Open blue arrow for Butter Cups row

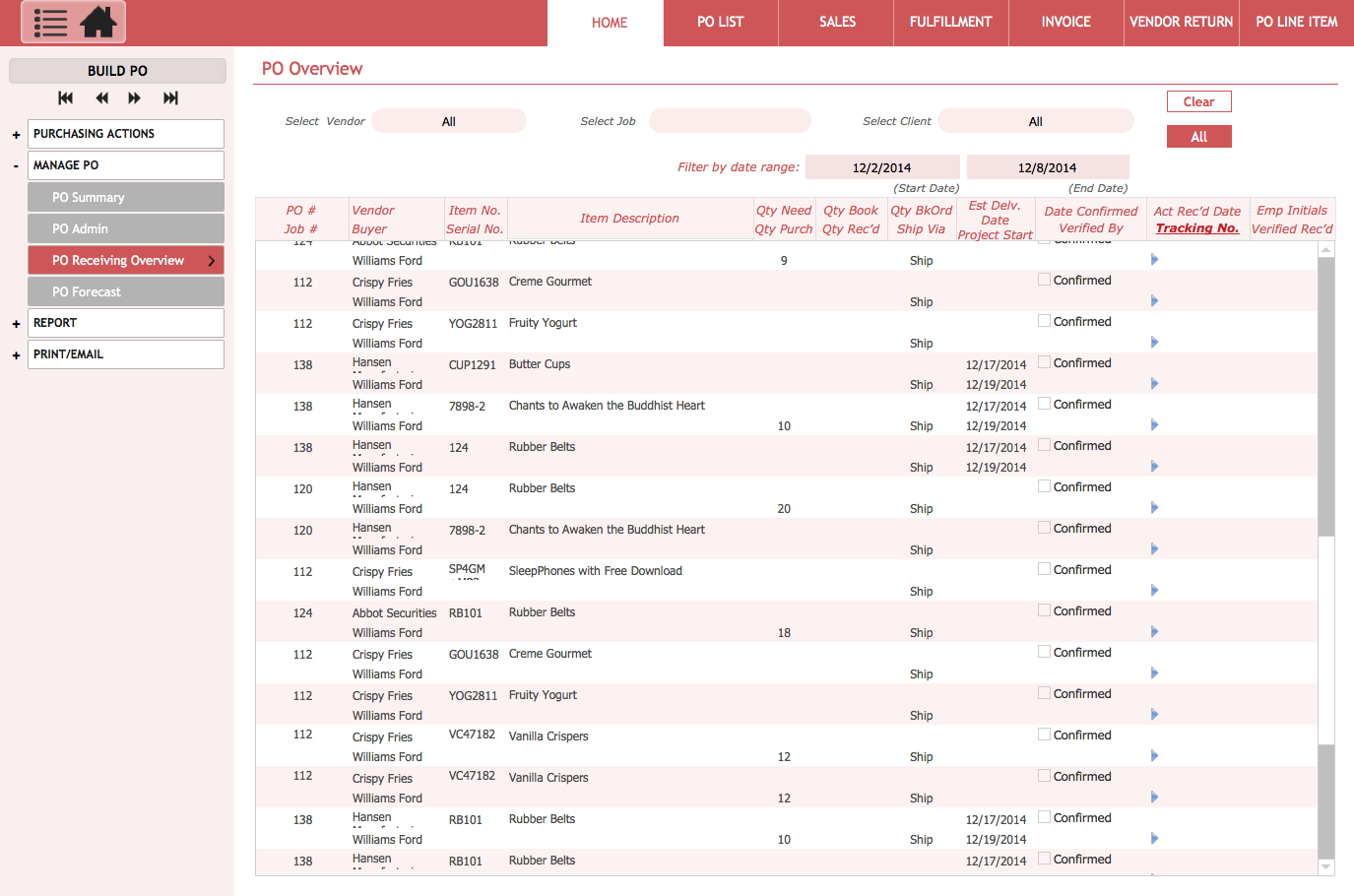click(1154, 384)
